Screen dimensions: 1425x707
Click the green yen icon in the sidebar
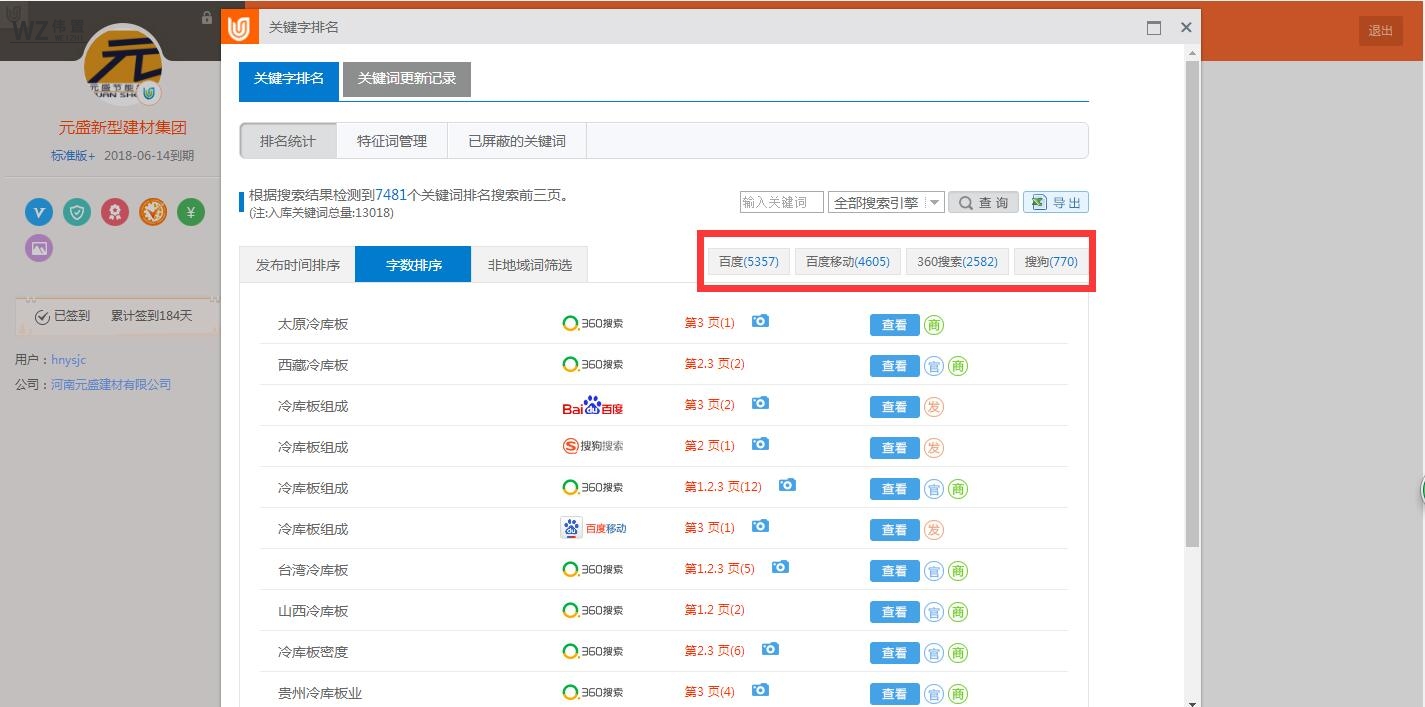click(191, 212)
